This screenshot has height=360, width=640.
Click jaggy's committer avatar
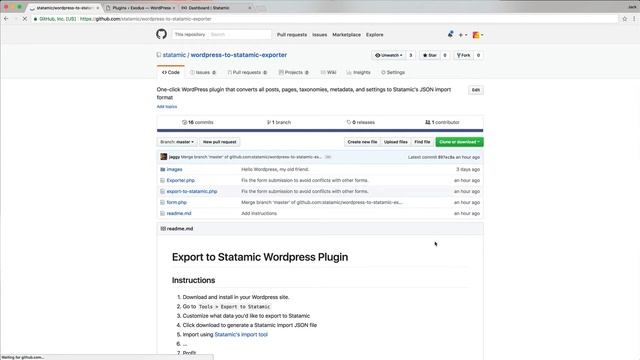(164, 157)
